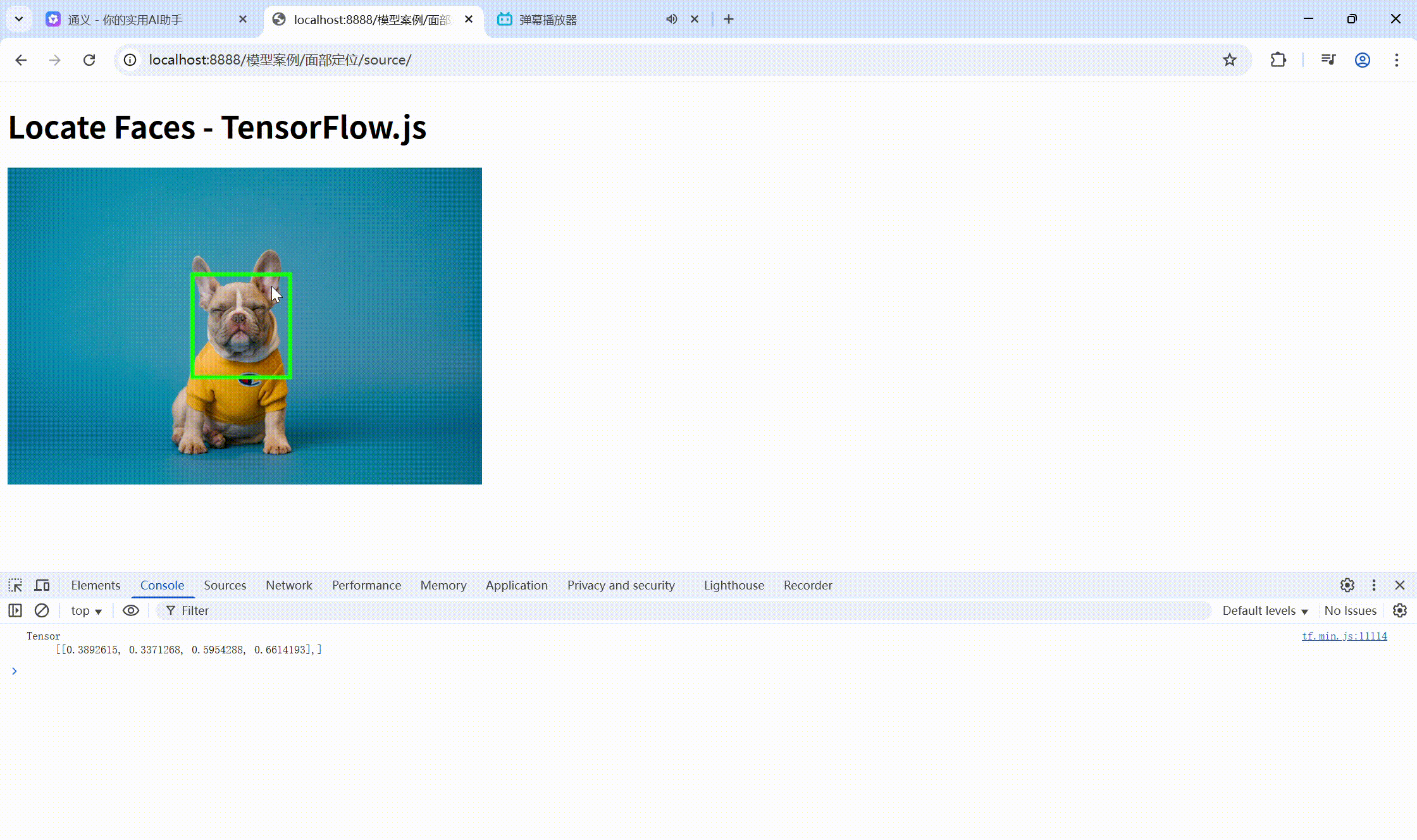
Task: Switch to the Elements panel
Action: click(96, 586)
